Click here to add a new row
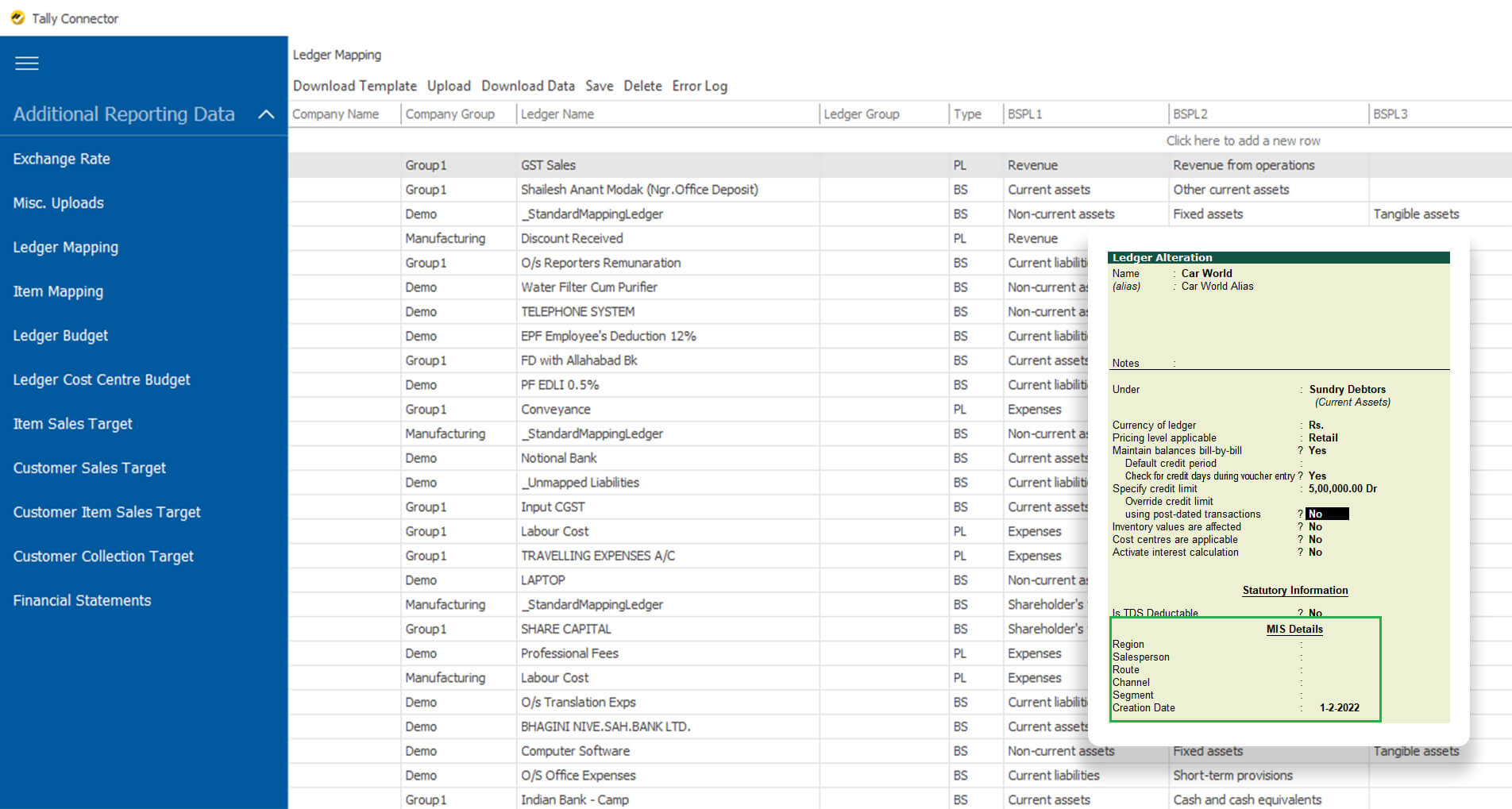 1244,140
